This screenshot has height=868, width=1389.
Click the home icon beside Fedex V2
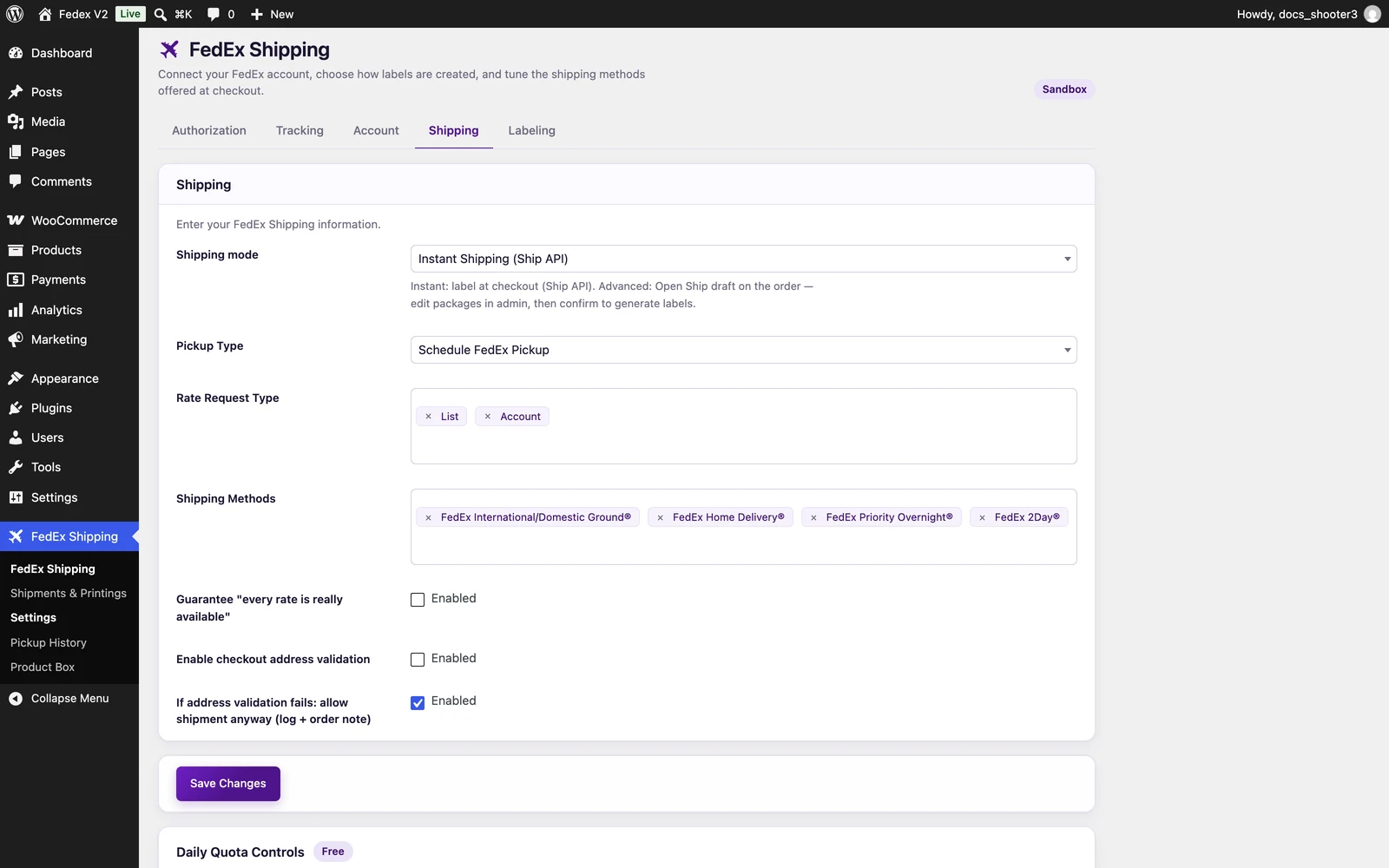click(45, 14)
